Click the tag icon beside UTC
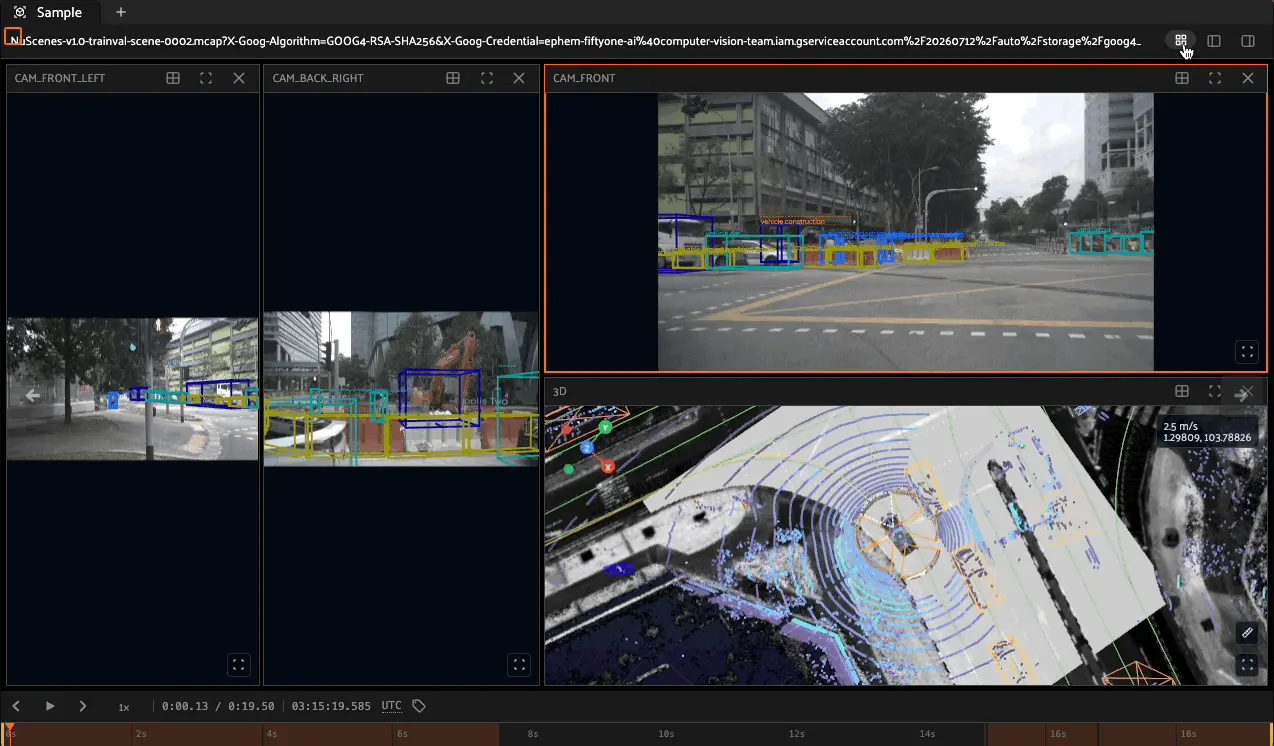The width and height of the screenshot is (1274, 746). point(419,706)
